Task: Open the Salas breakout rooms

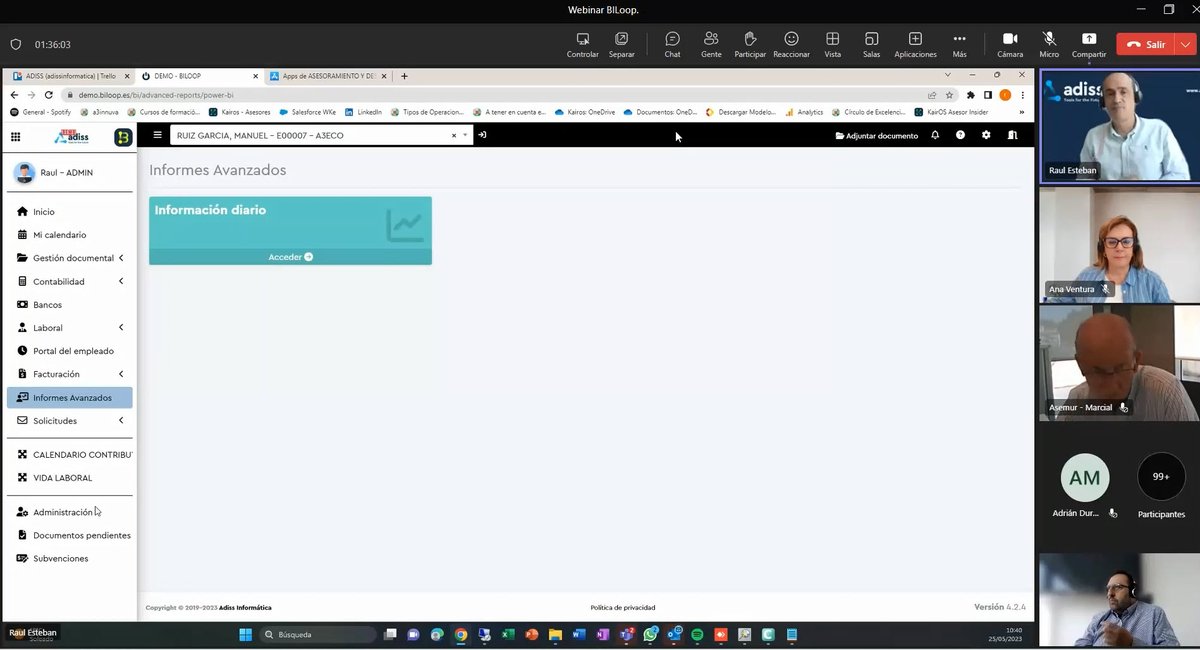Action: [x=871, y=45]
